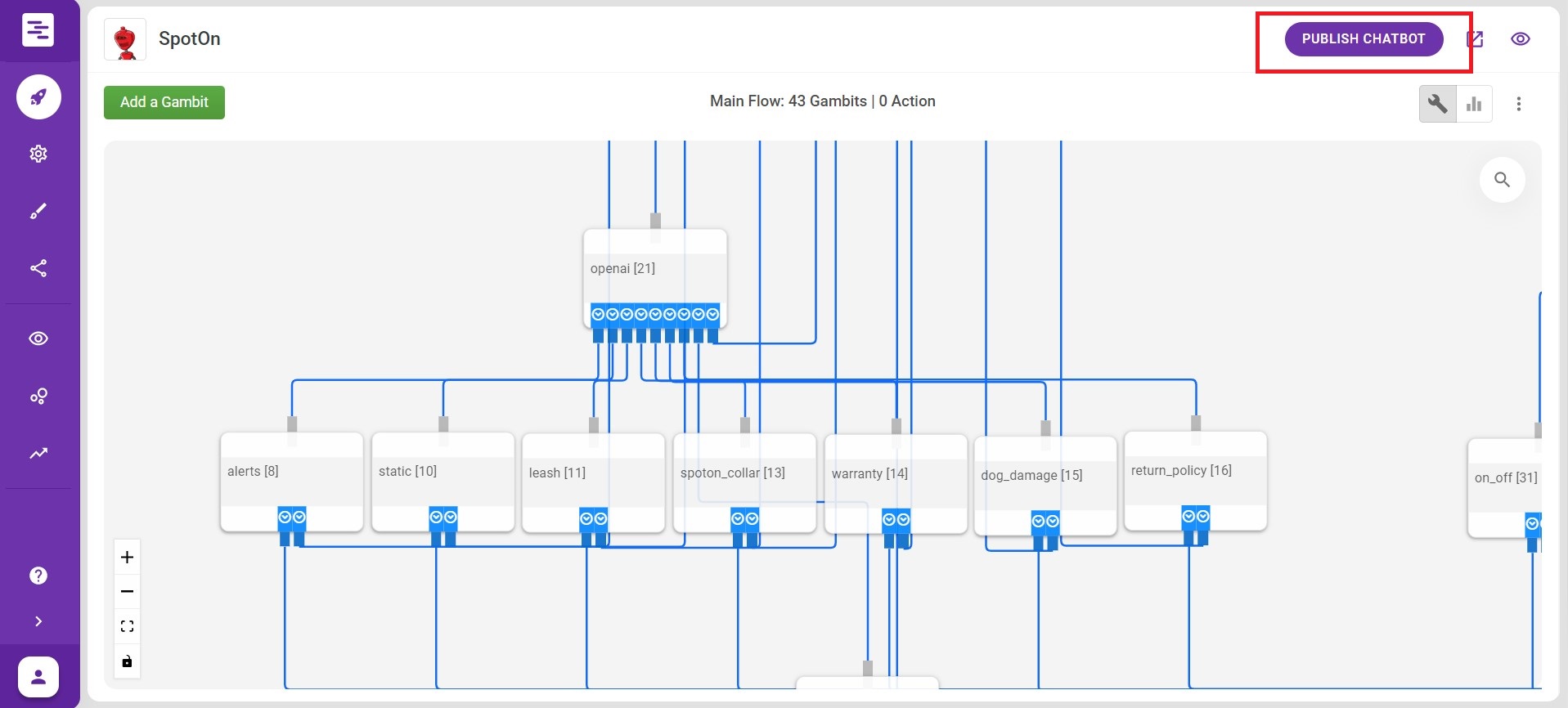1568x708 pixels.
Task: Open settings gear in sidebar
Action: tap(38, 154)
